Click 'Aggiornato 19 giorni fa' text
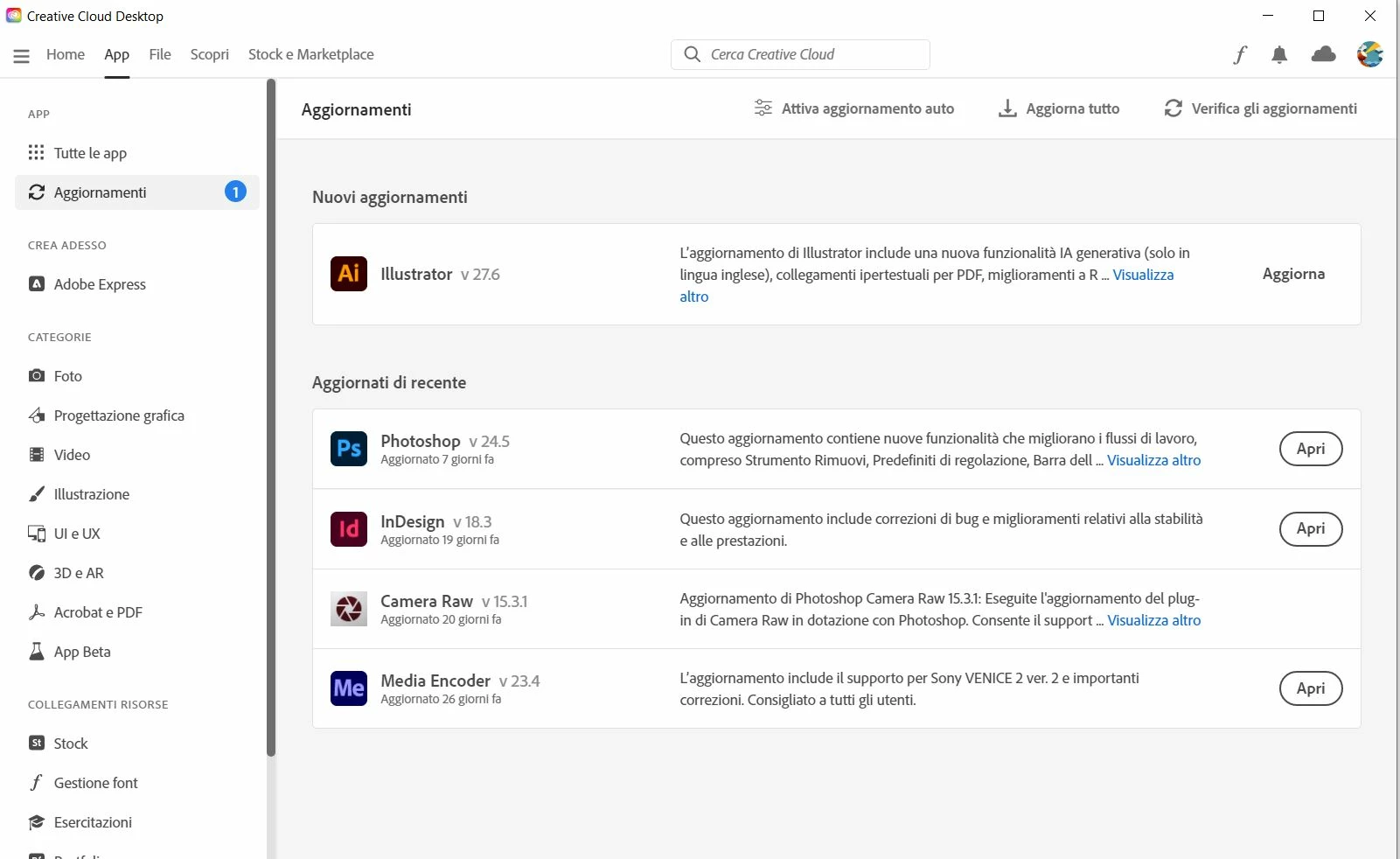This screenshot has width=1400, height=859. pos(440,540)
